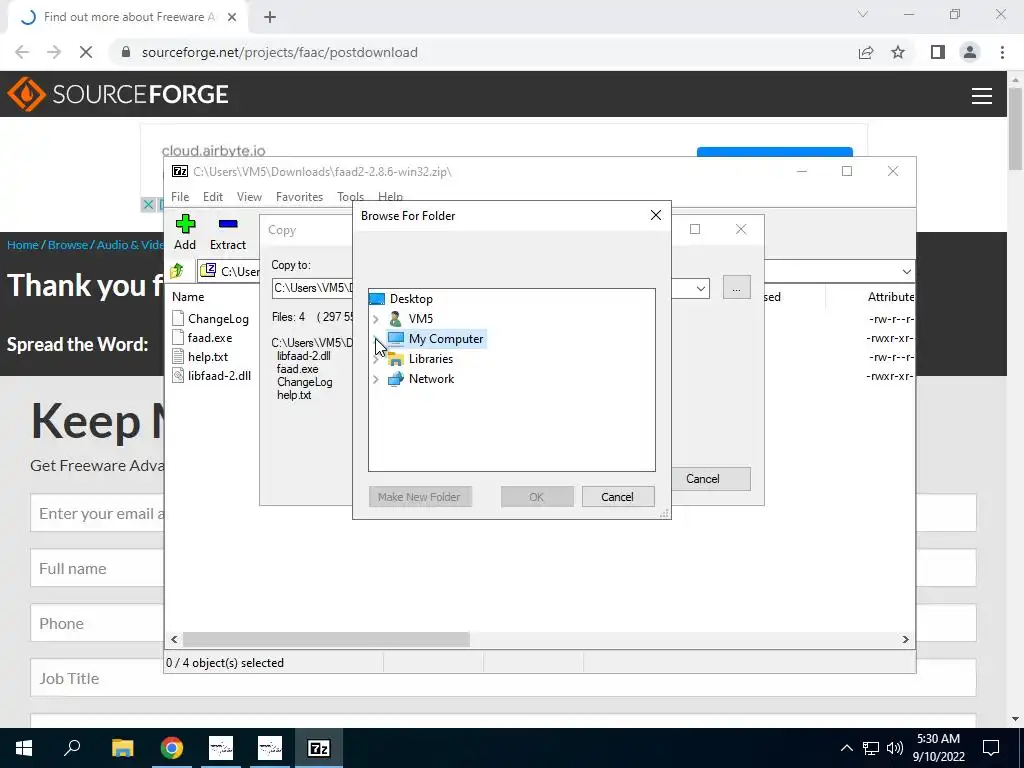Click the Chrome back arrow
Image resolution: width=1024 pixels, height=768 pixels.
click(x=22, y=52)
